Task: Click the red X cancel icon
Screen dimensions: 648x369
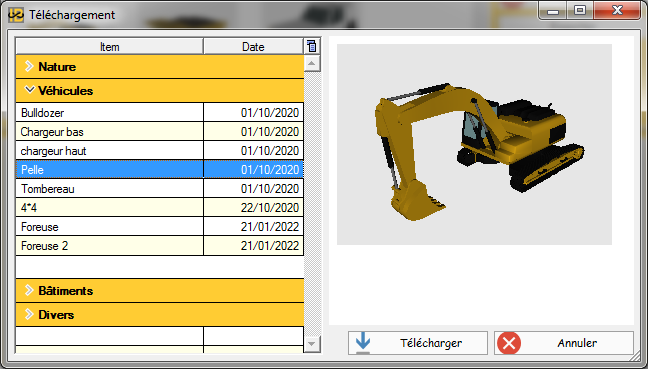Action: 509,343
